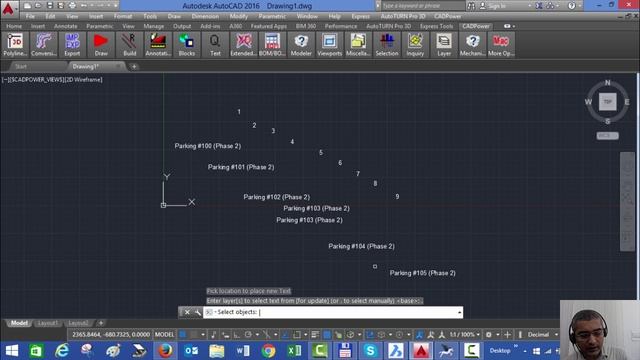This screenshot has width=640, height=360.
Task: Open the Inquiry tools panel
Action: click(415, 45)
